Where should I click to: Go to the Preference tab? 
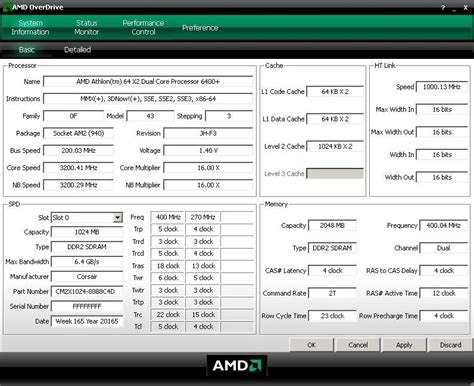(200, 28)
